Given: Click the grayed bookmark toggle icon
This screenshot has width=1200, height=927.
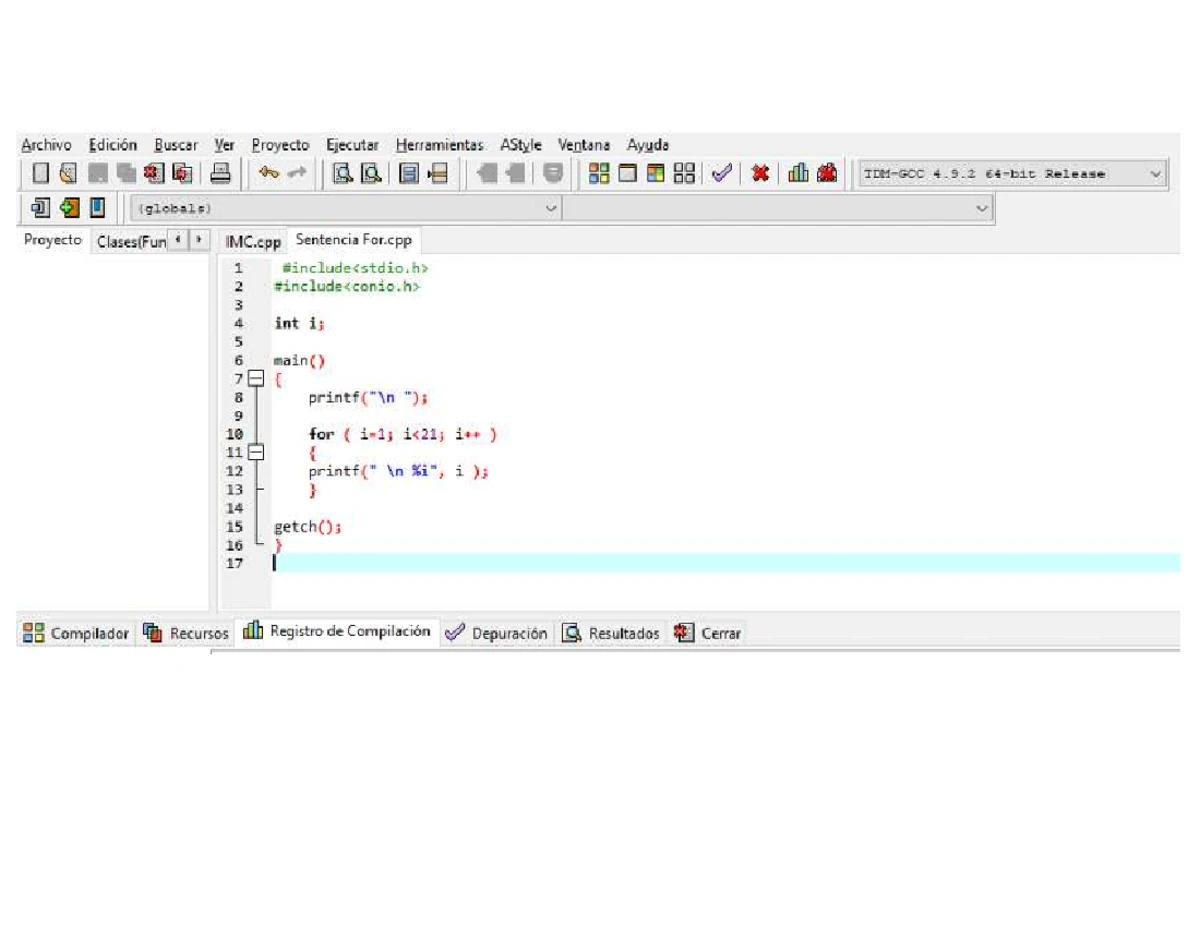Looking at the screenshot, I should pos(553,173).
